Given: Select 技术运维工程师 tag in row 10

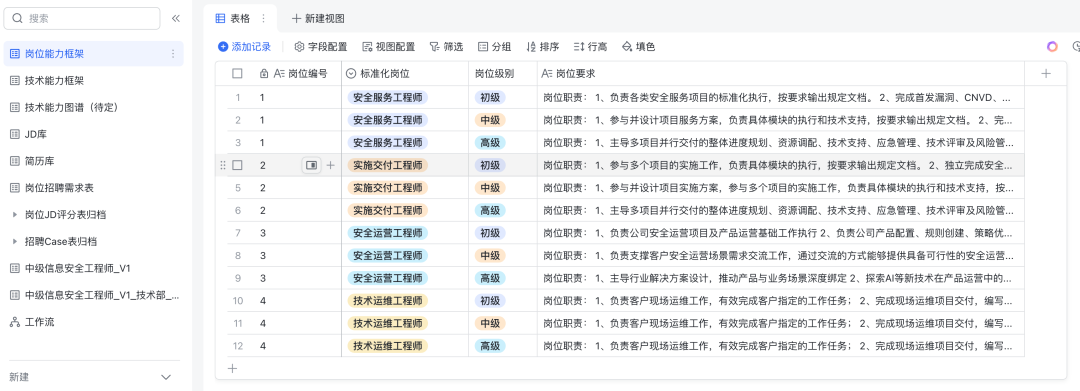Looking at the screenshot, I should (x=388, y=301).
